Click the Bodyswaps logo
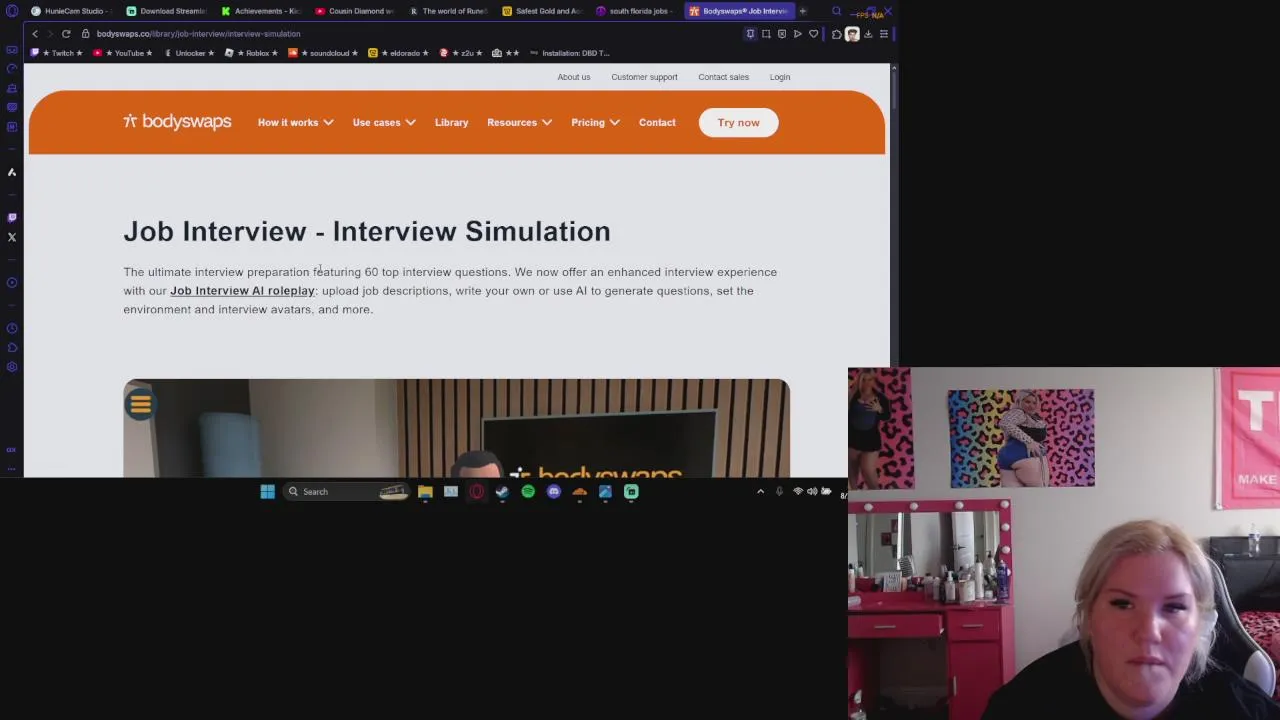The height and width of the screenshot is (720, 1280). 177,122
